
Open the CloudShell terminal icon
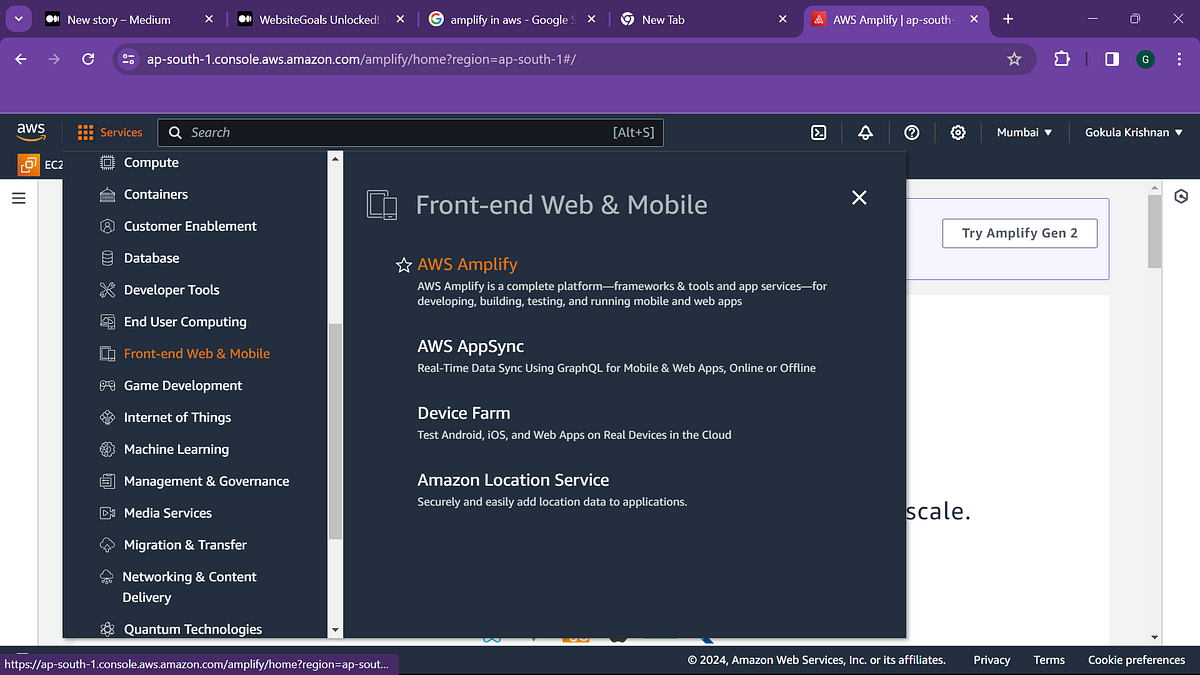[x=818, y=132]
